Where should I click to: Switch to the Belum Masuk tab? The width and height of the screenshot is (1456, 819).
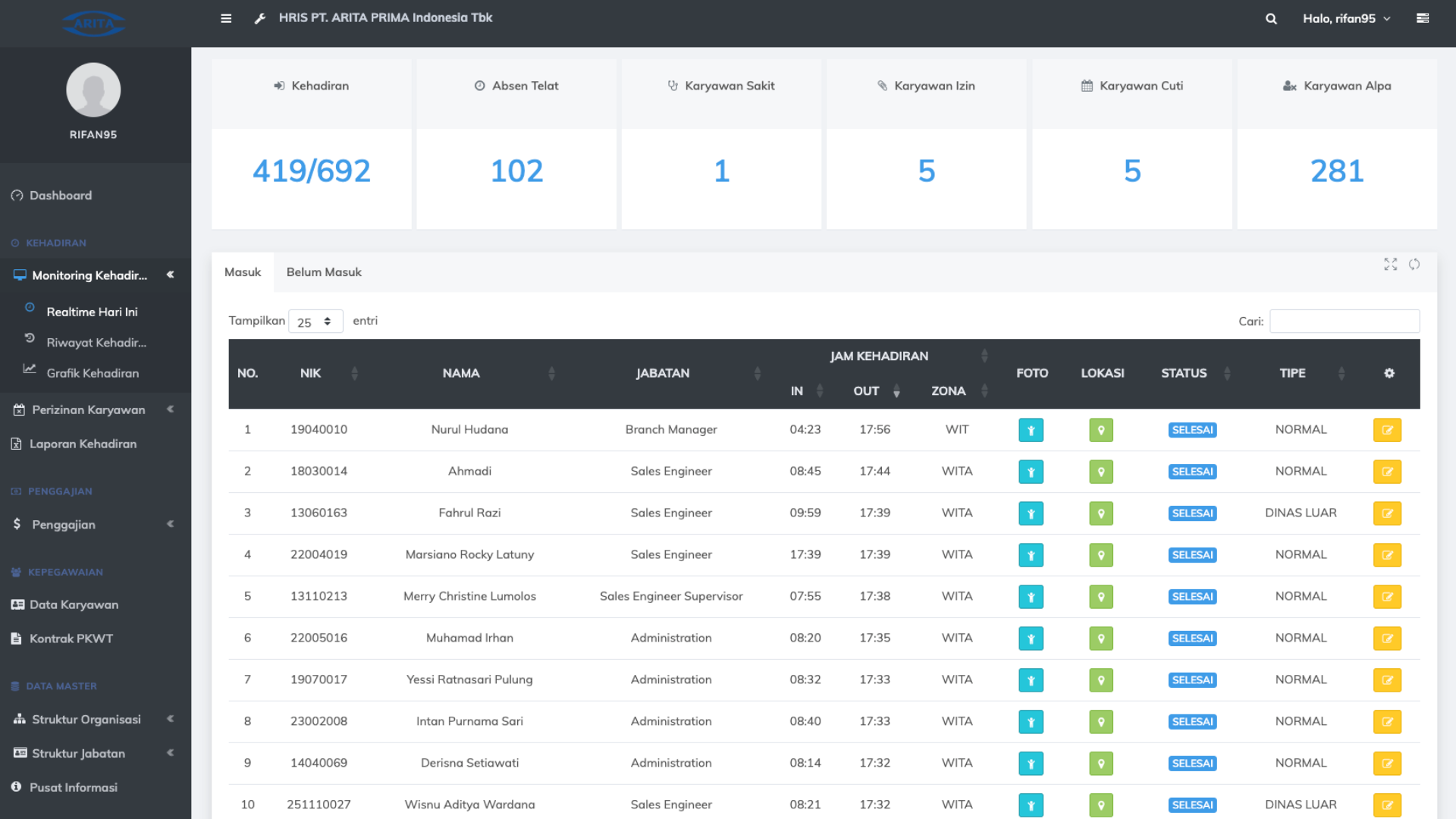tap(324, 272)
